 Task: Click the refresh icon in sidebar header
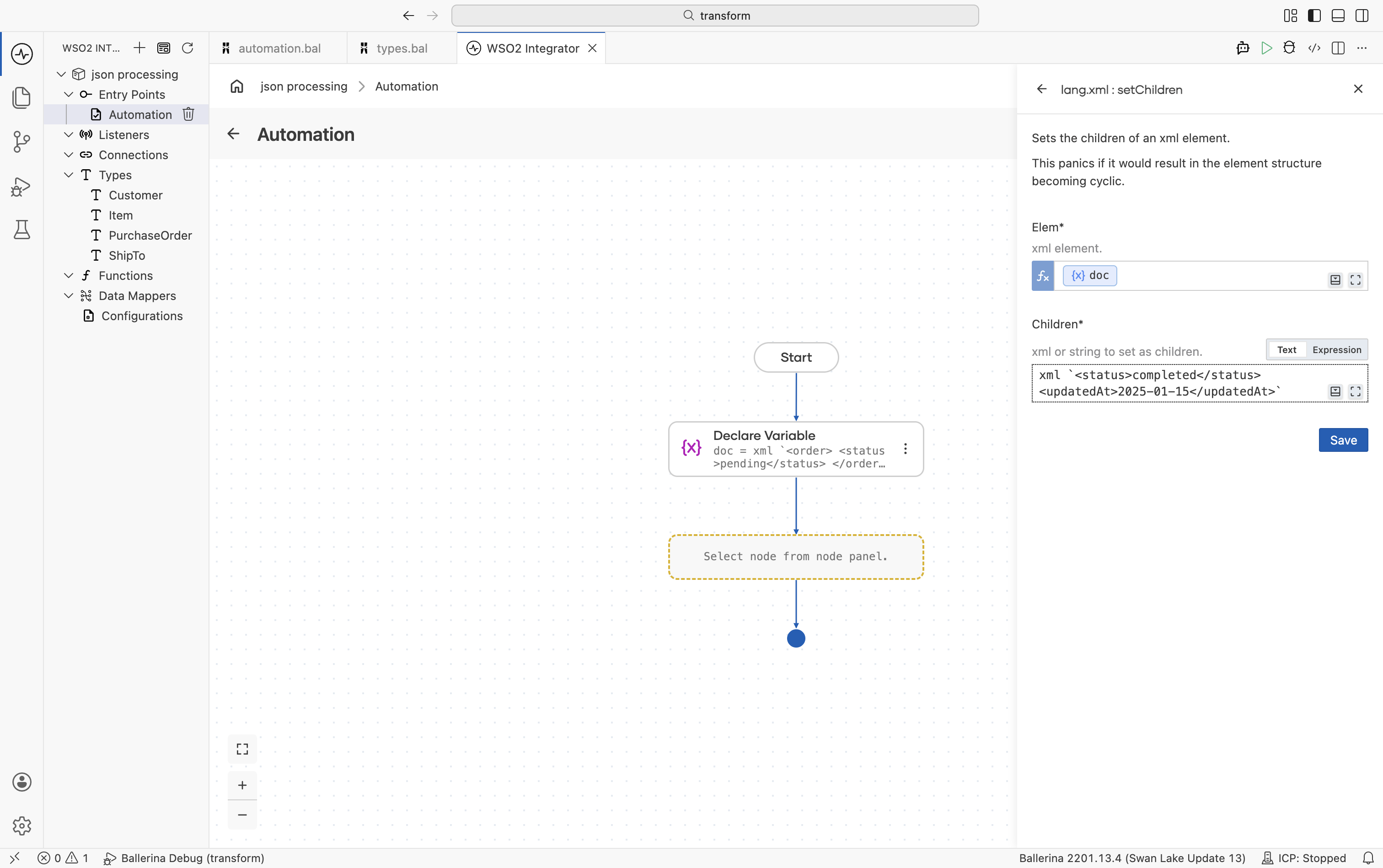click(188, 48)
